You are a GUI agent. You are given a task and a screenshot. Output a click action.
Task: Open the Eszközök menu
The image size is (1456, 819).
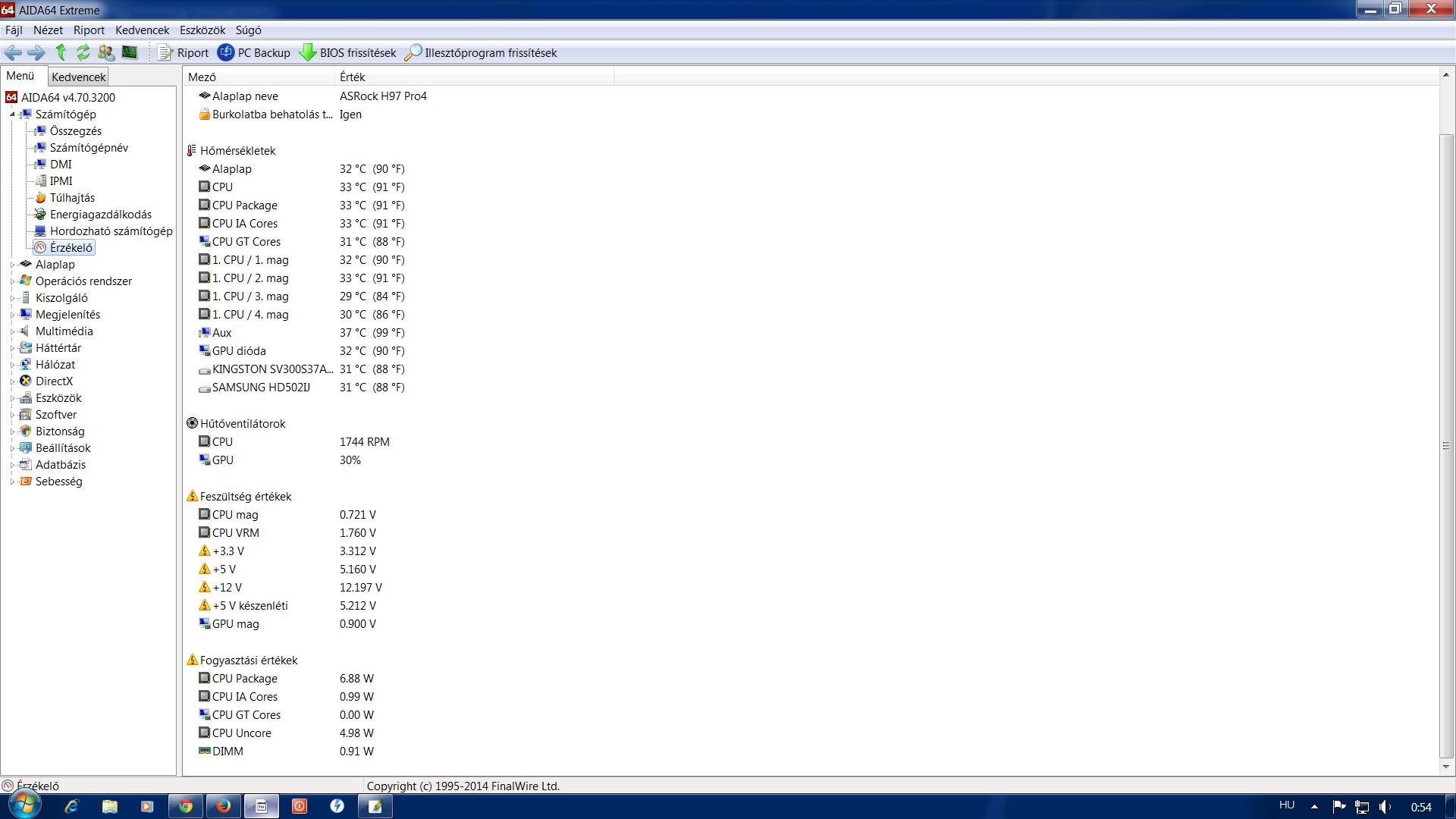coord(202,30)
